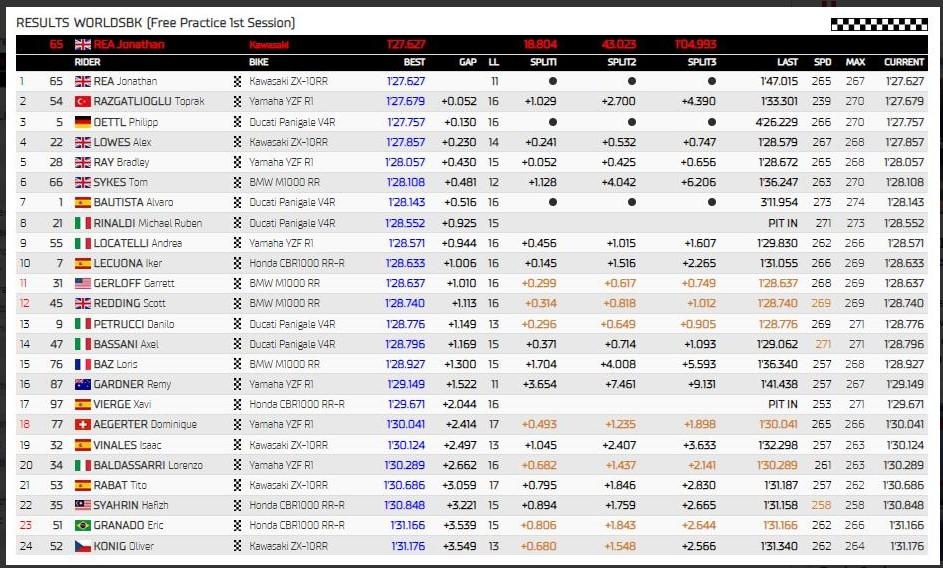
Task: Click PIT IN status in VIERGE row
Action: point(783,404)
